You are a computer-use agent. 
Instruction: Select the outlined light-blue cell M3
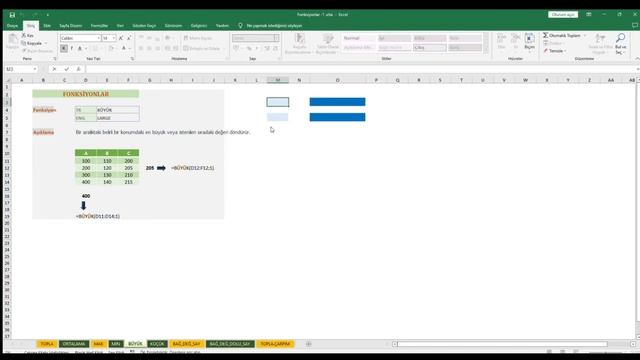(278, 102)
